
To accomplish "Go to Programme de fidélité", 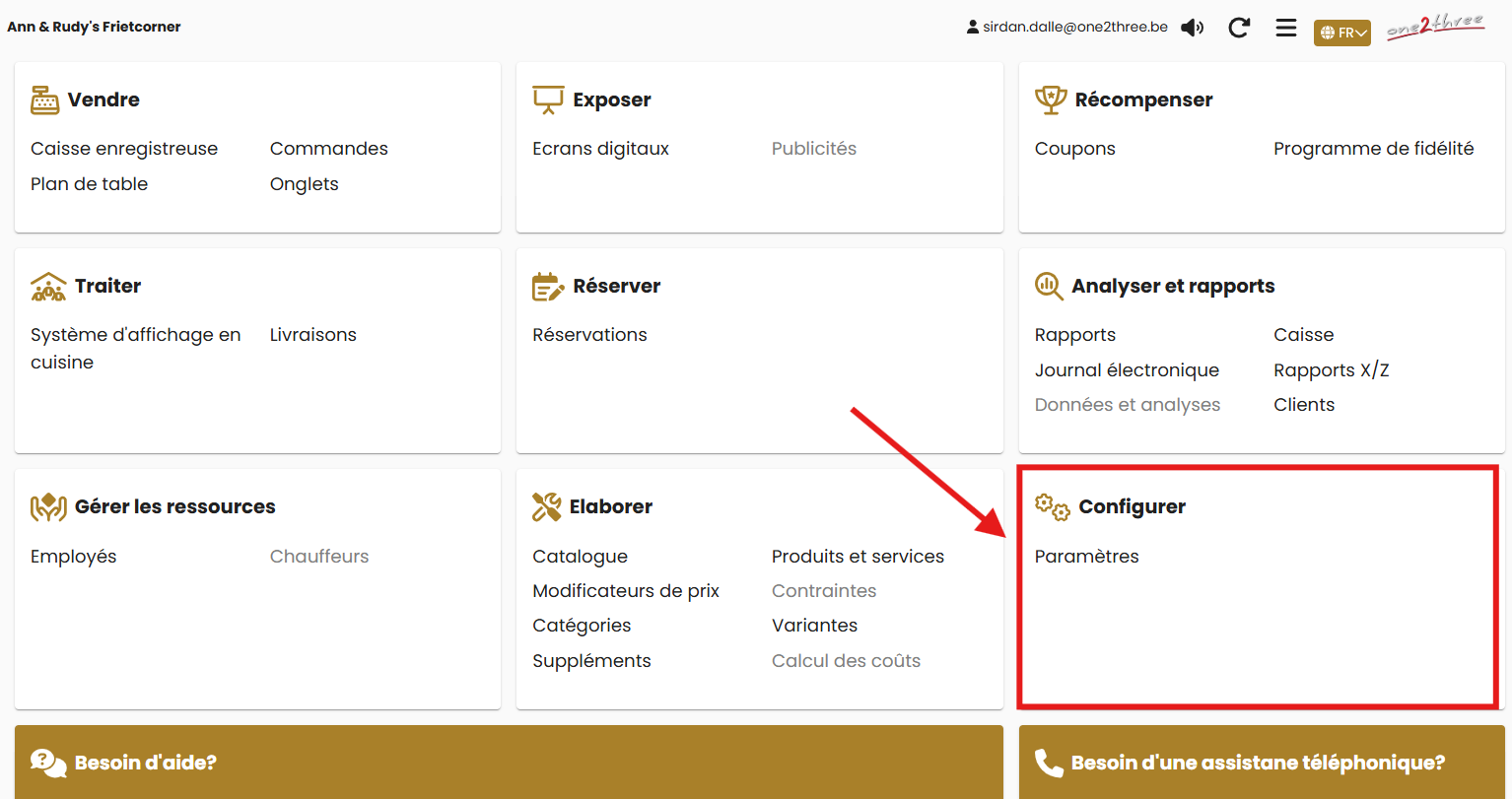I will (x=1373, y=149).
